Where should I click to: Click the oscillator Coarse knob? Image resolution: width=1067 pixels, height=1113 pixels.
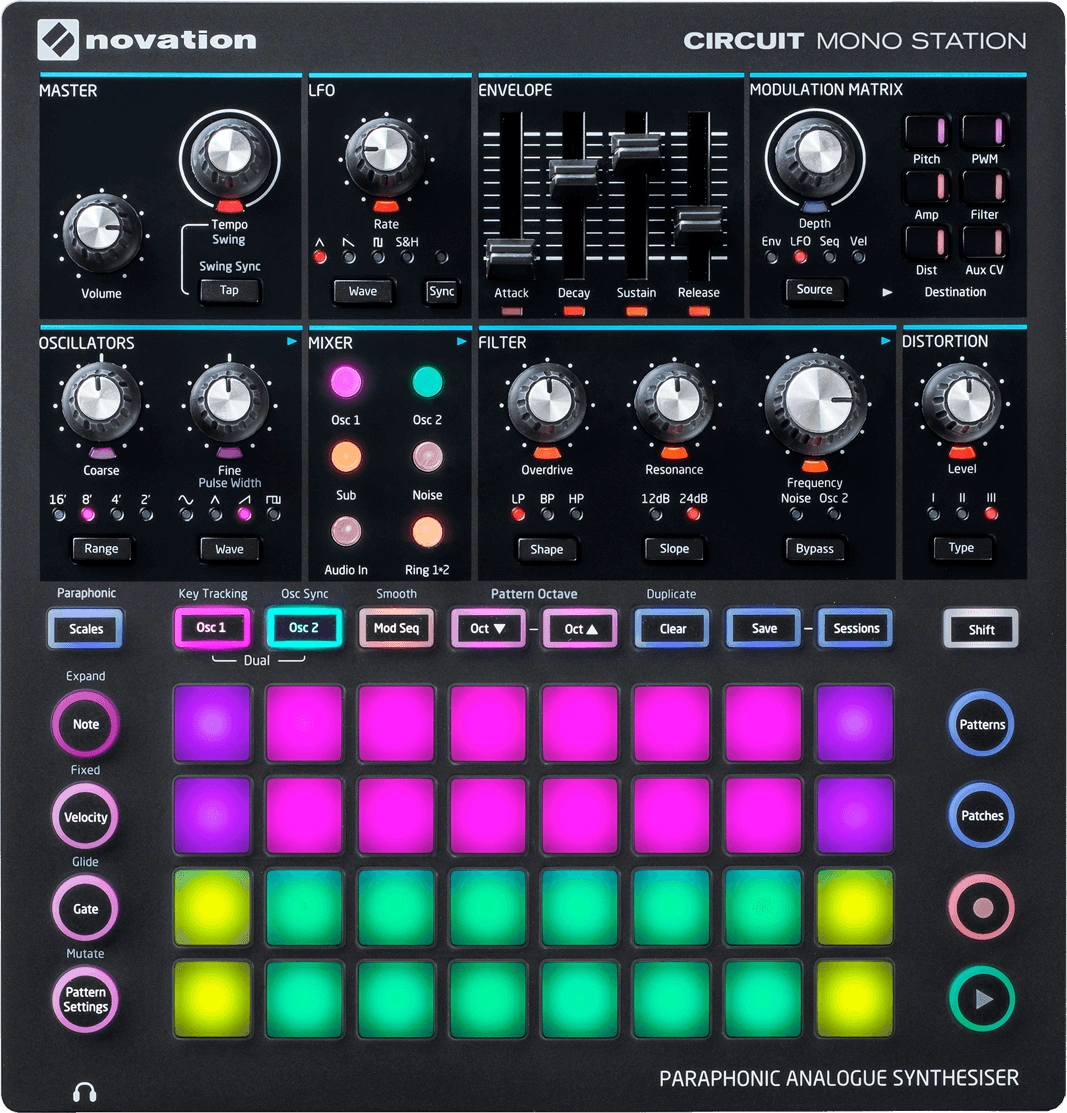tap(101, 402)
